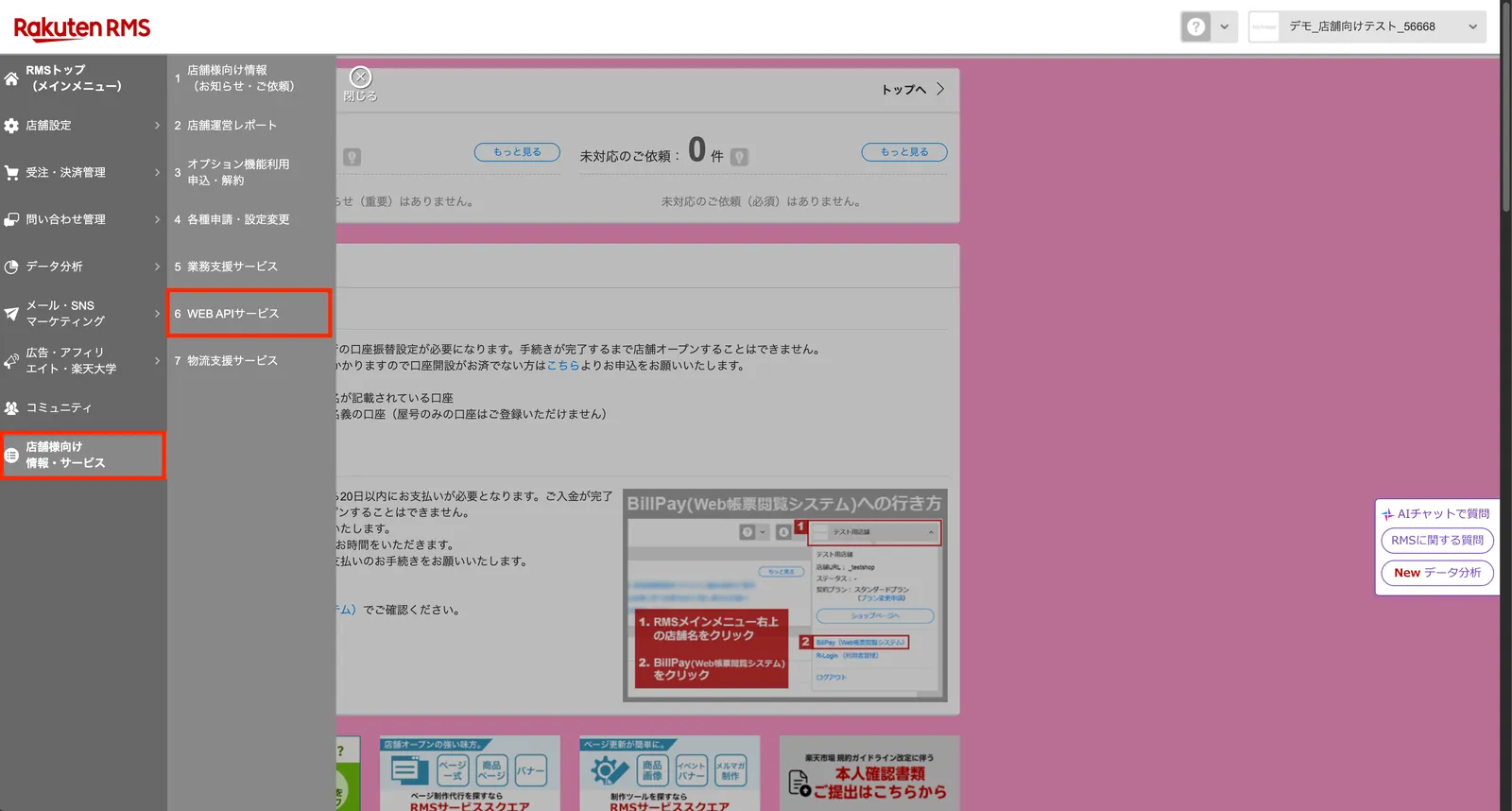Open the ページ制作代行 RMSサービススクエア banner
This screenshot has width=1512, height=811.
(470, 774)
